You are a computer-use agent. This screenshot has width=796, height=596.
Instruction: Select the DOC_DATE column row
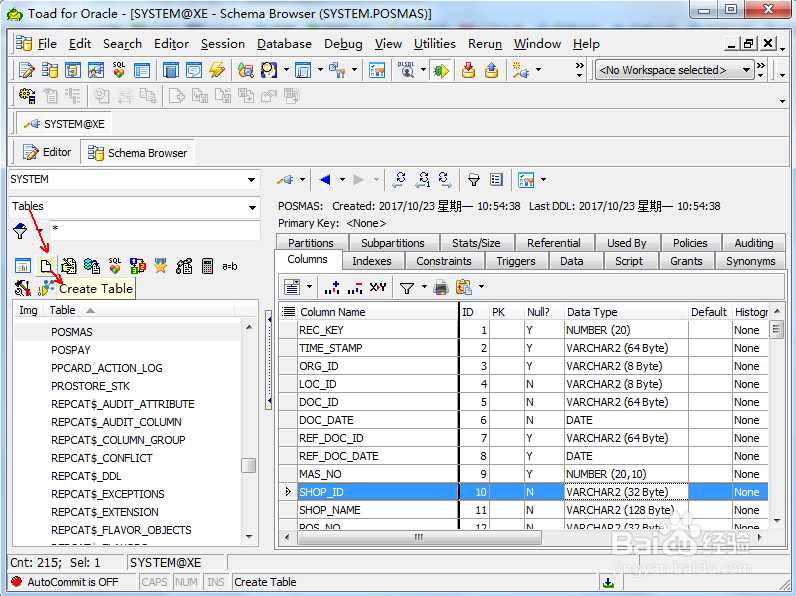tap(523, 420)
